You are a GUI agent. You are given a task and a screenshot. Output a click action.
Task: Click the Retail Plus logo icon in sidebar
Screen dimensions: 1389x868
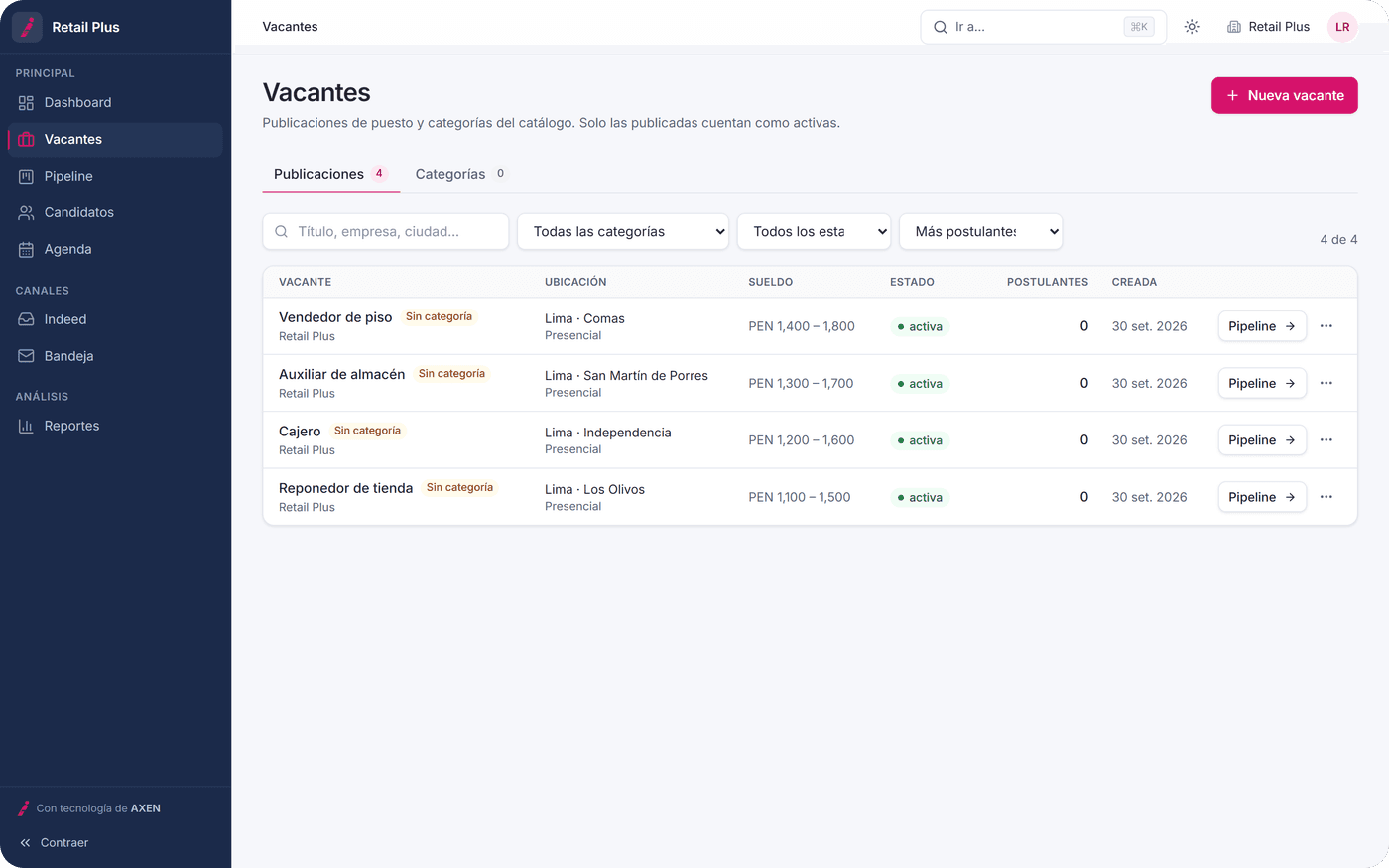27,27
